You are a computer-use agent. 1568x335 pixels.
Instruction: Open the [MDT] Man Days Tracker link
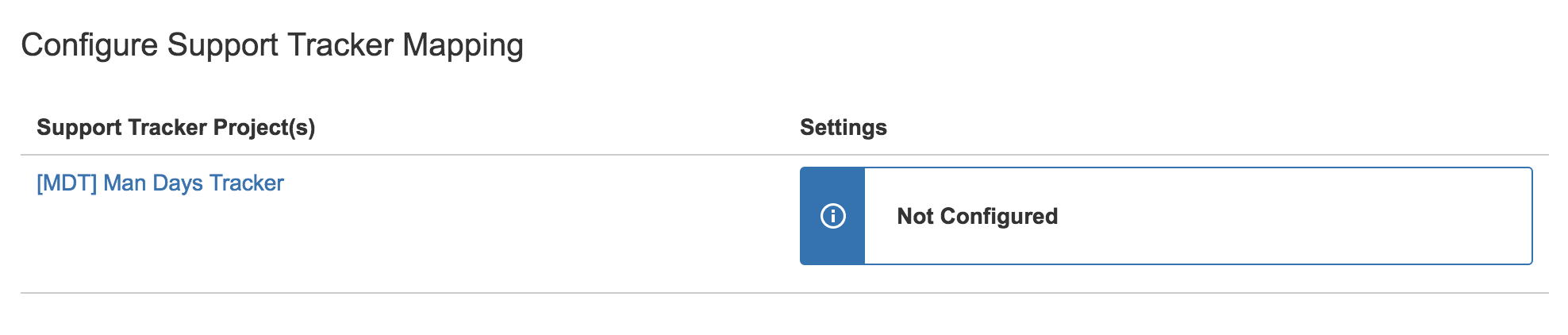tap(160, 183)
